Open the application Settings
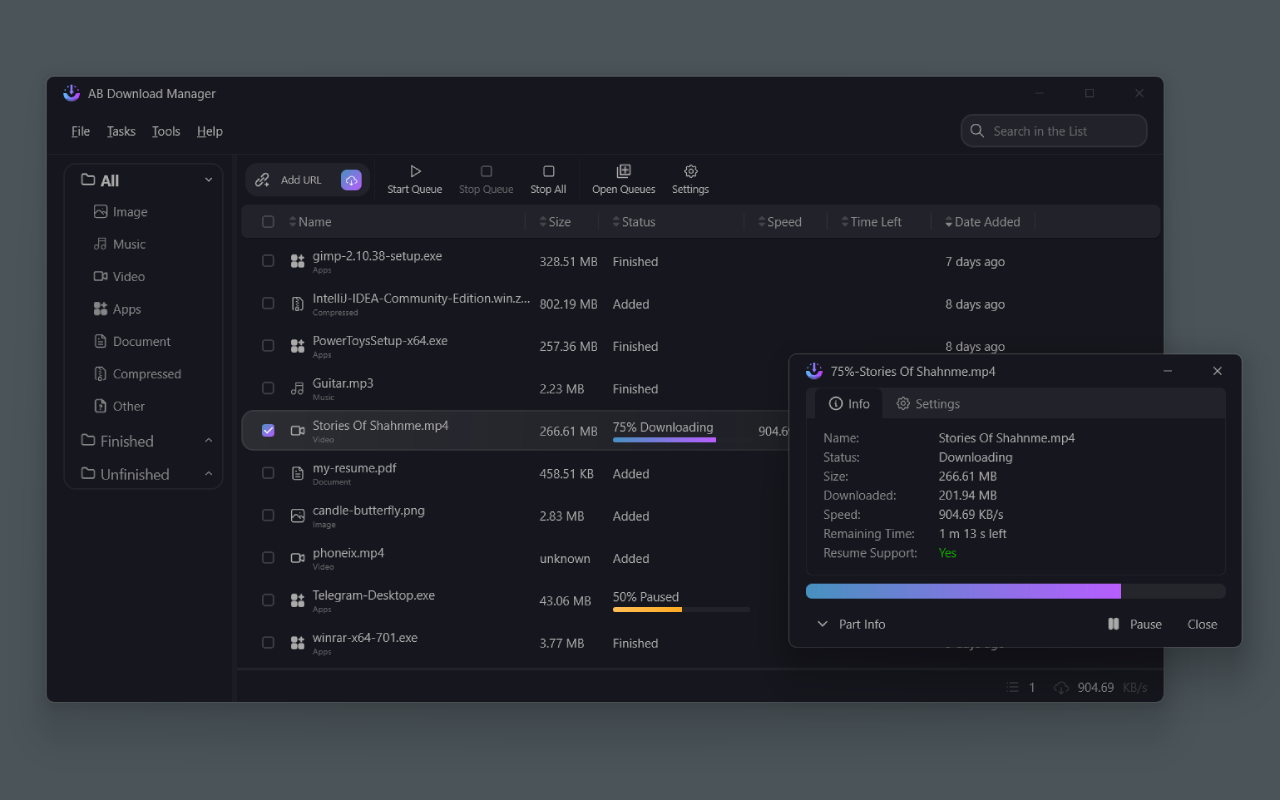1280x800 pixels. pyautogui.click(x=690, y=178)
